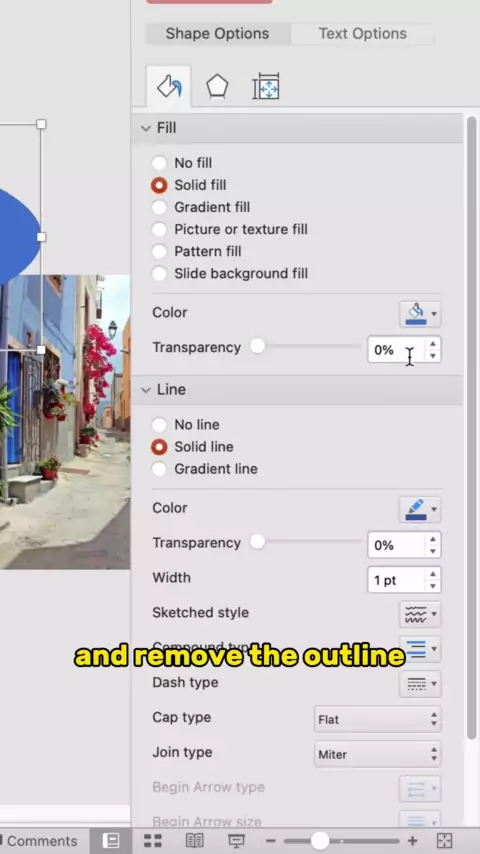Image resolution: width=480 pixels, height=854 pixels.
Task: Fit slide to window icon
Action: [x=445, y=841]
